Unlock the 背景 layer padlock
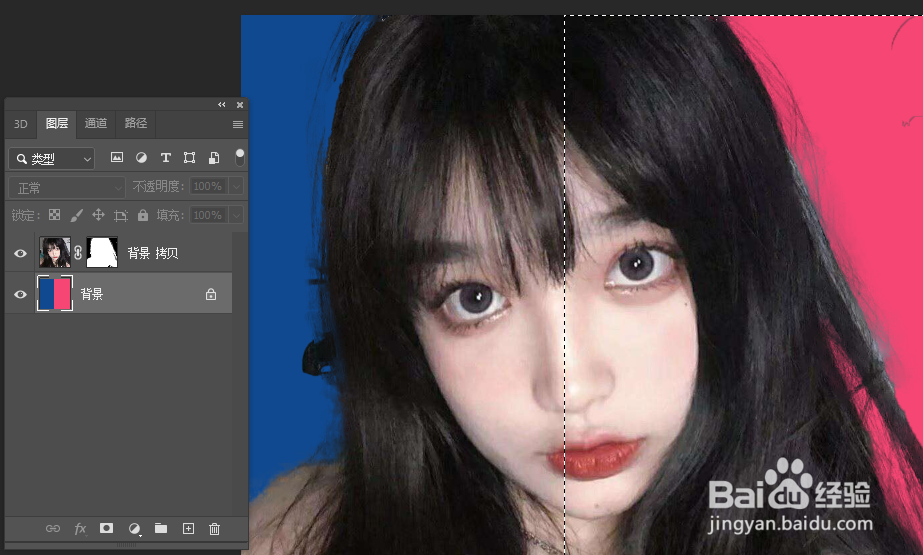This screenshot has width=923, height=555. tap(211, 294)
